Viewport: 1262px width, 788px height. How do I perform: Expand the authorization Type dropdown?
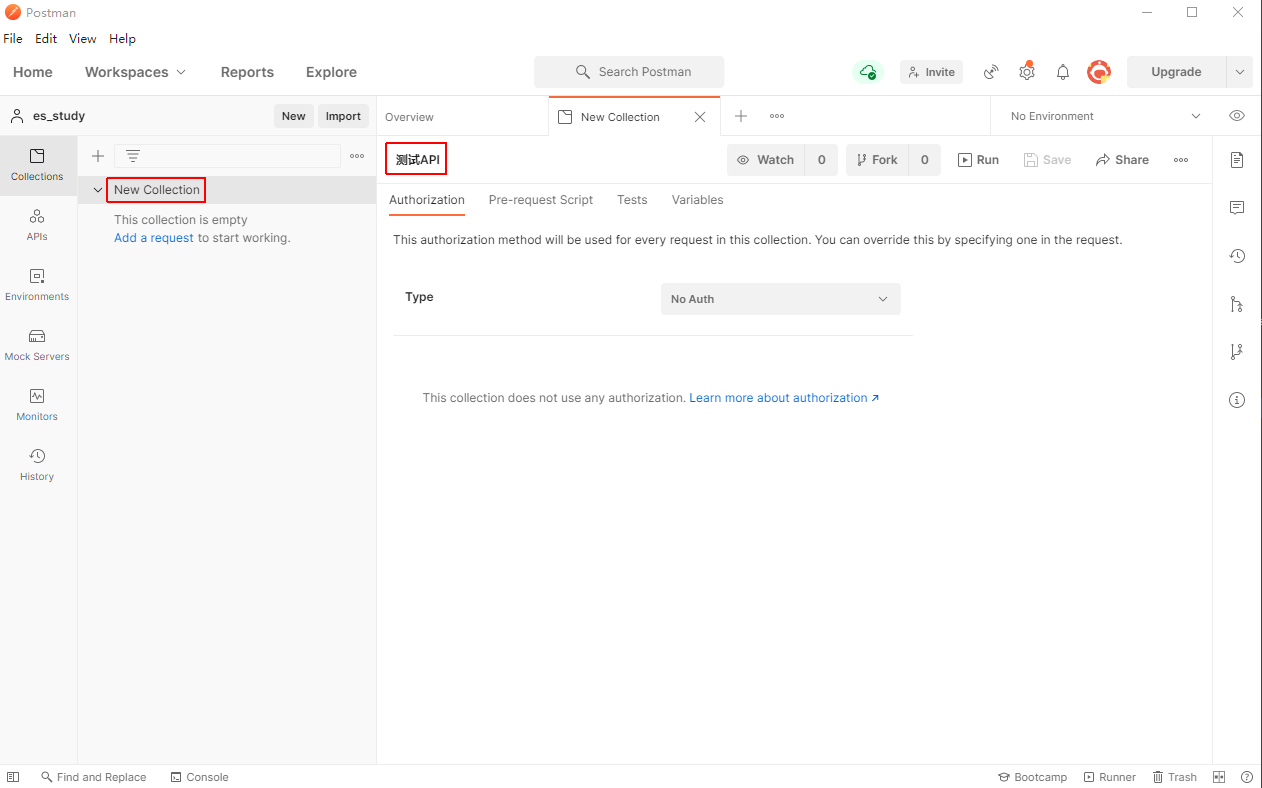[x=780, y=299]
